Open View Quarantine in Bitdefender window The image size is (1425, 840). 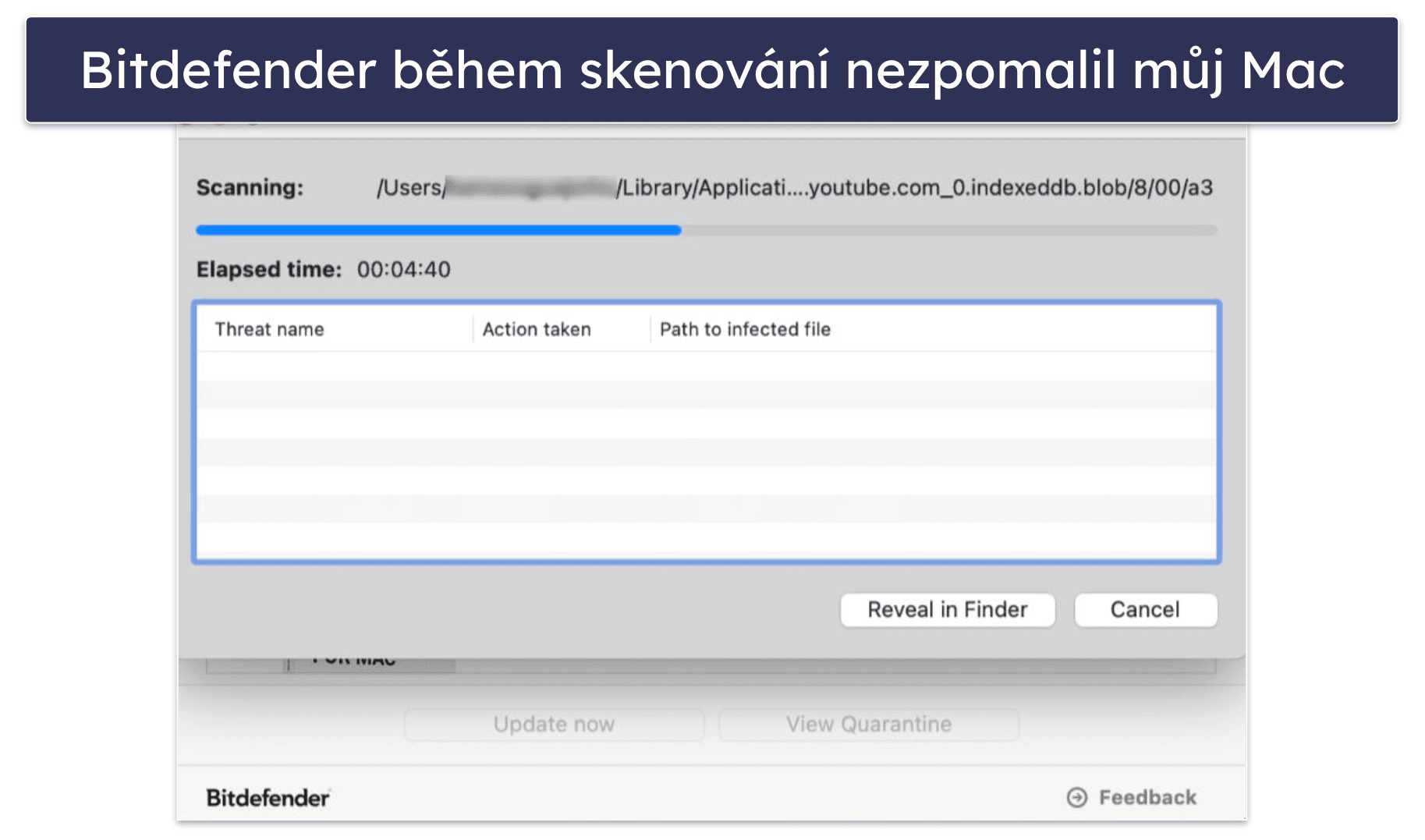(869, 725)
